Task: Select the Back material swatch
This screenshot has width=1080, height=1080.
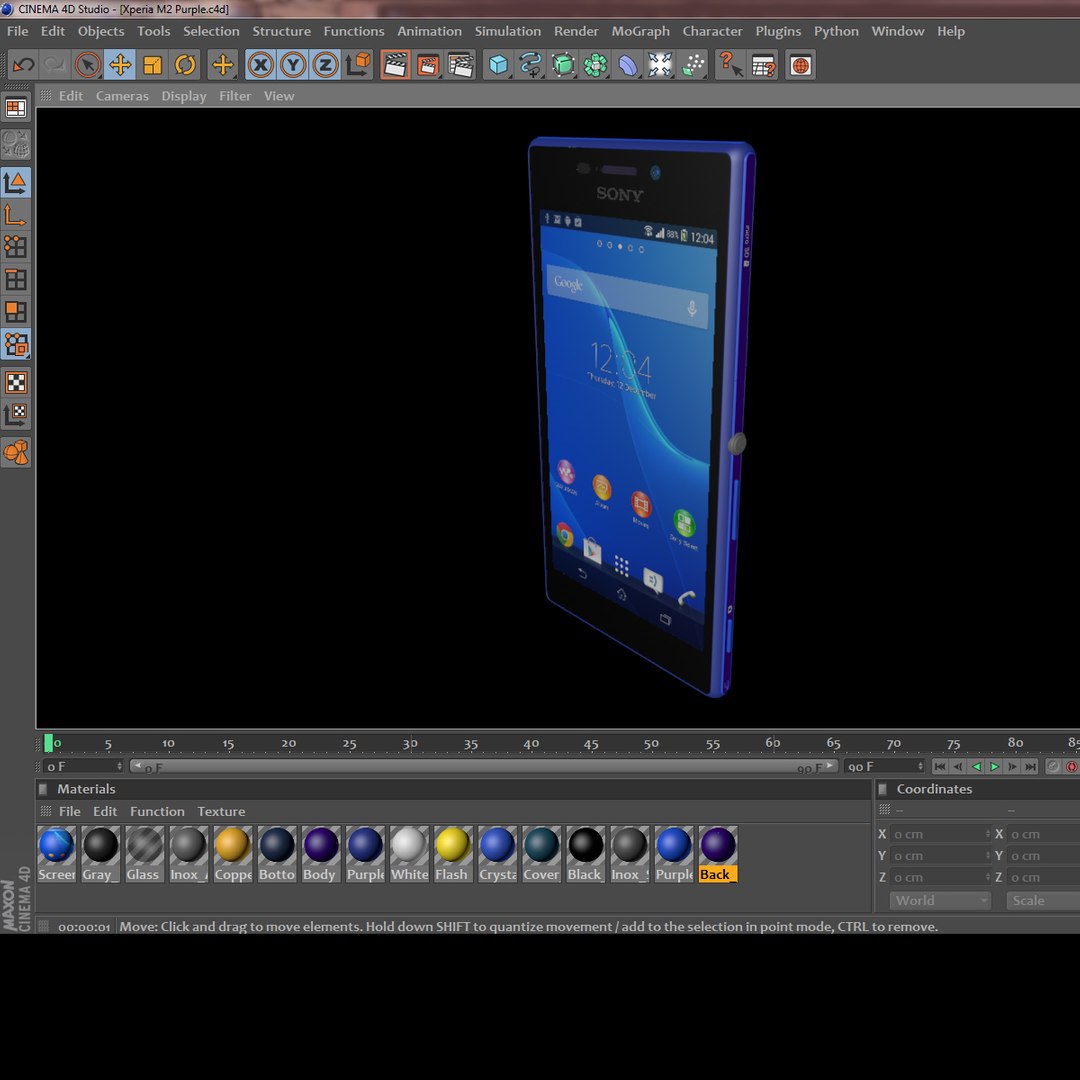Action: 718,854
